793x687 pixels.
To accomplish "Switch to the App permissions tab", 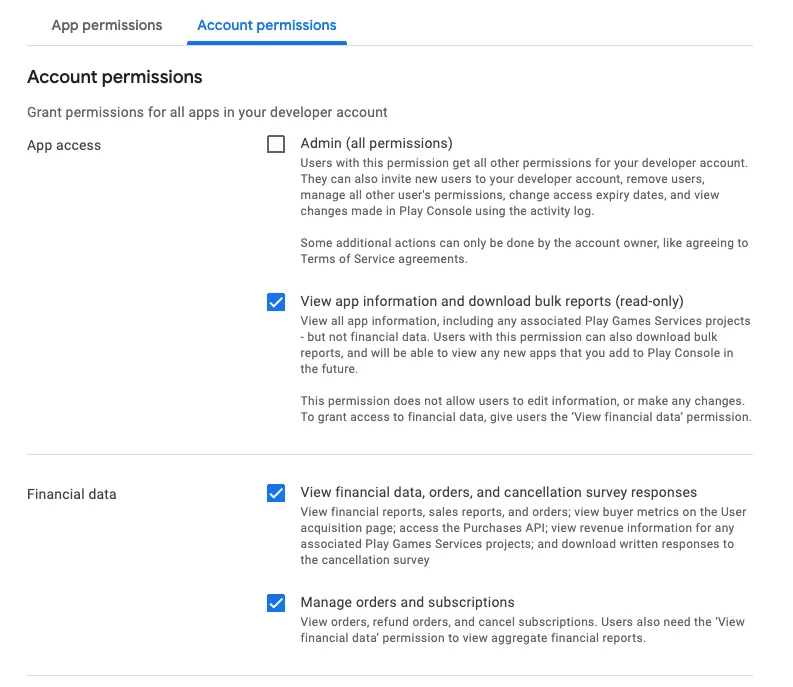I will 106,25.
